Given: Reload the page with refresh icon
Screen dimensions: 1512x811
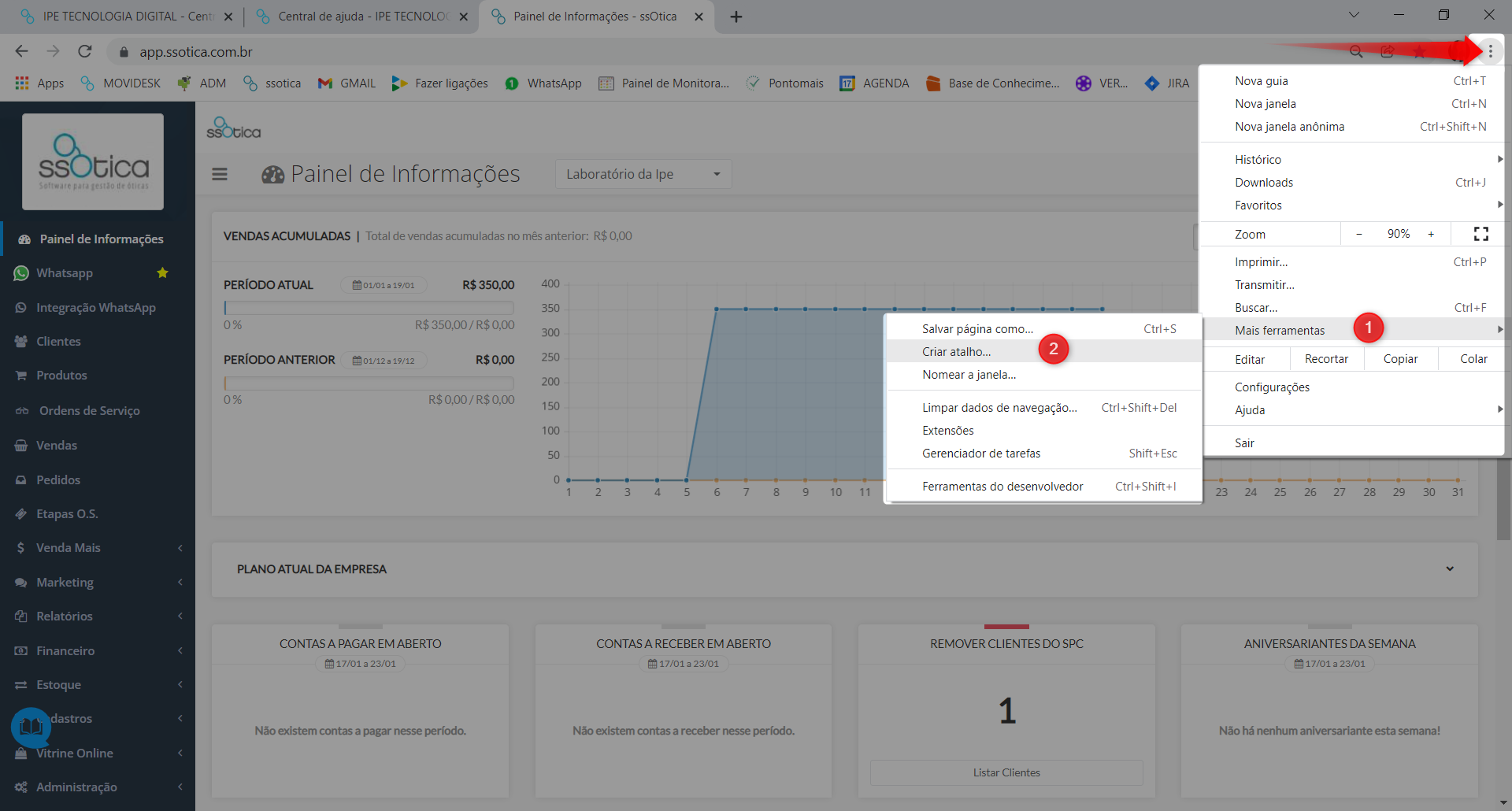Looking at the screenshot, I should (85, 51).
